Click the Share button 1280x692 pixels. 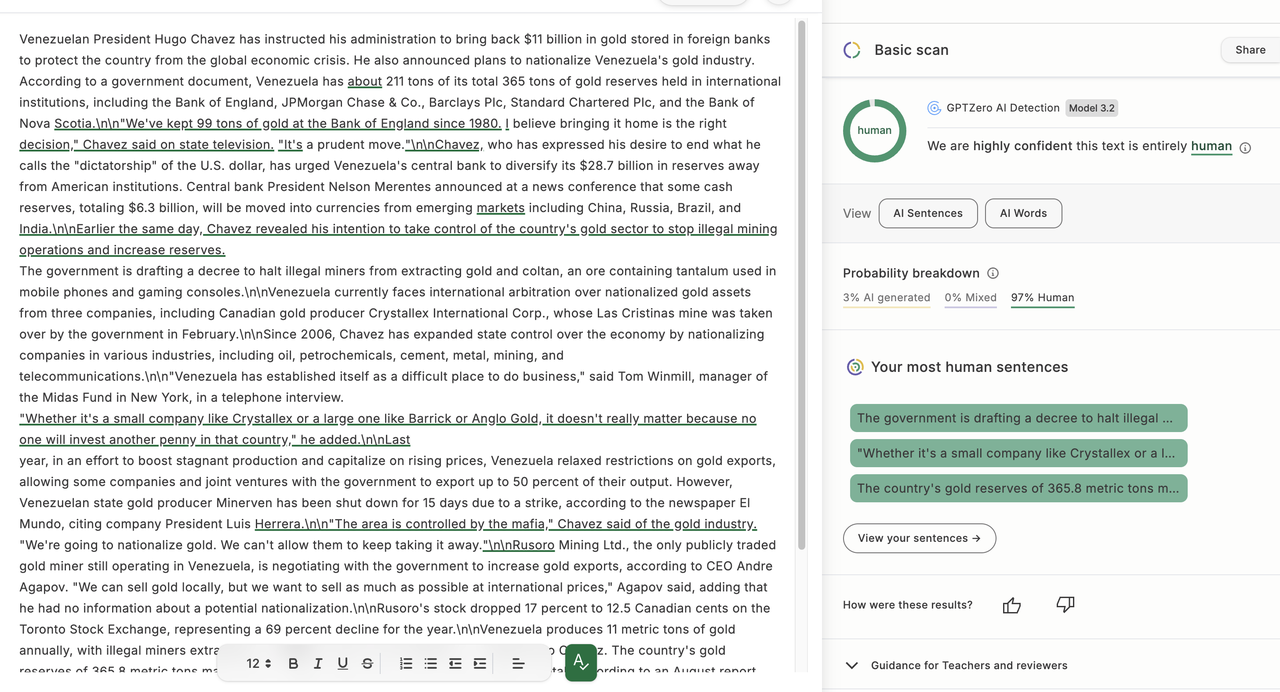1250,50
